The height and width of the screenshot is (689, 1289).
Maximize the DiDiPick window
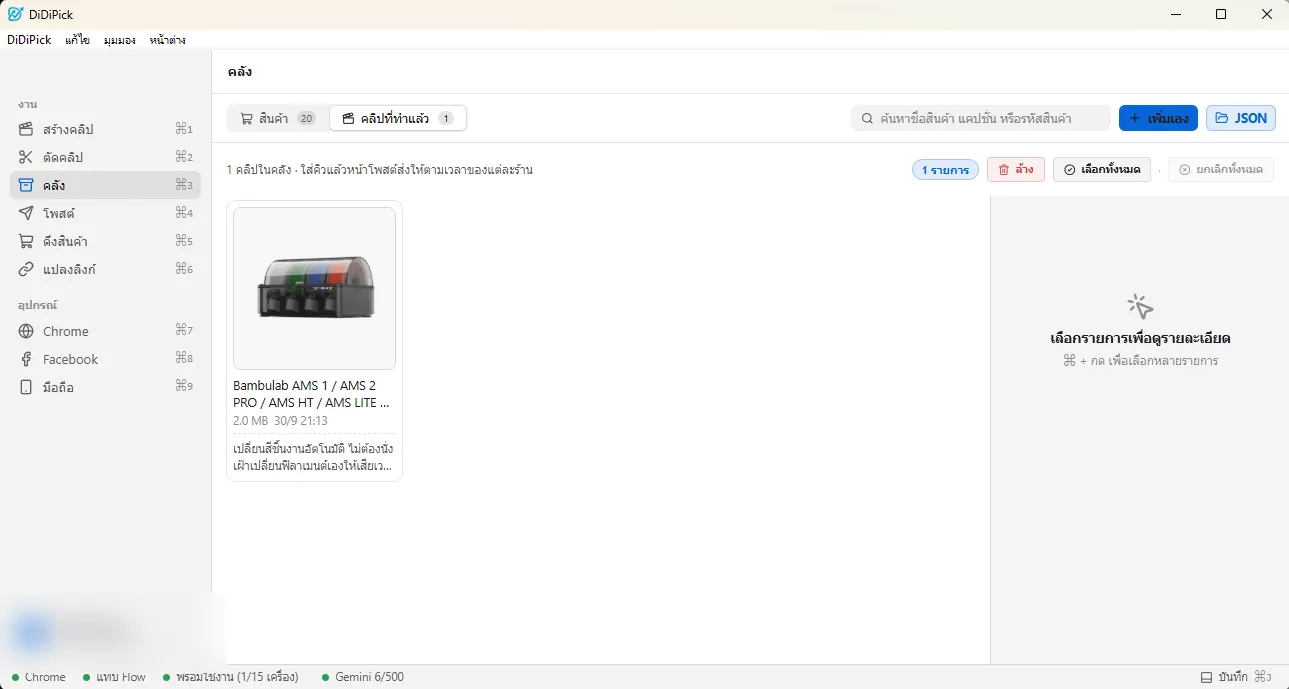1221,14
